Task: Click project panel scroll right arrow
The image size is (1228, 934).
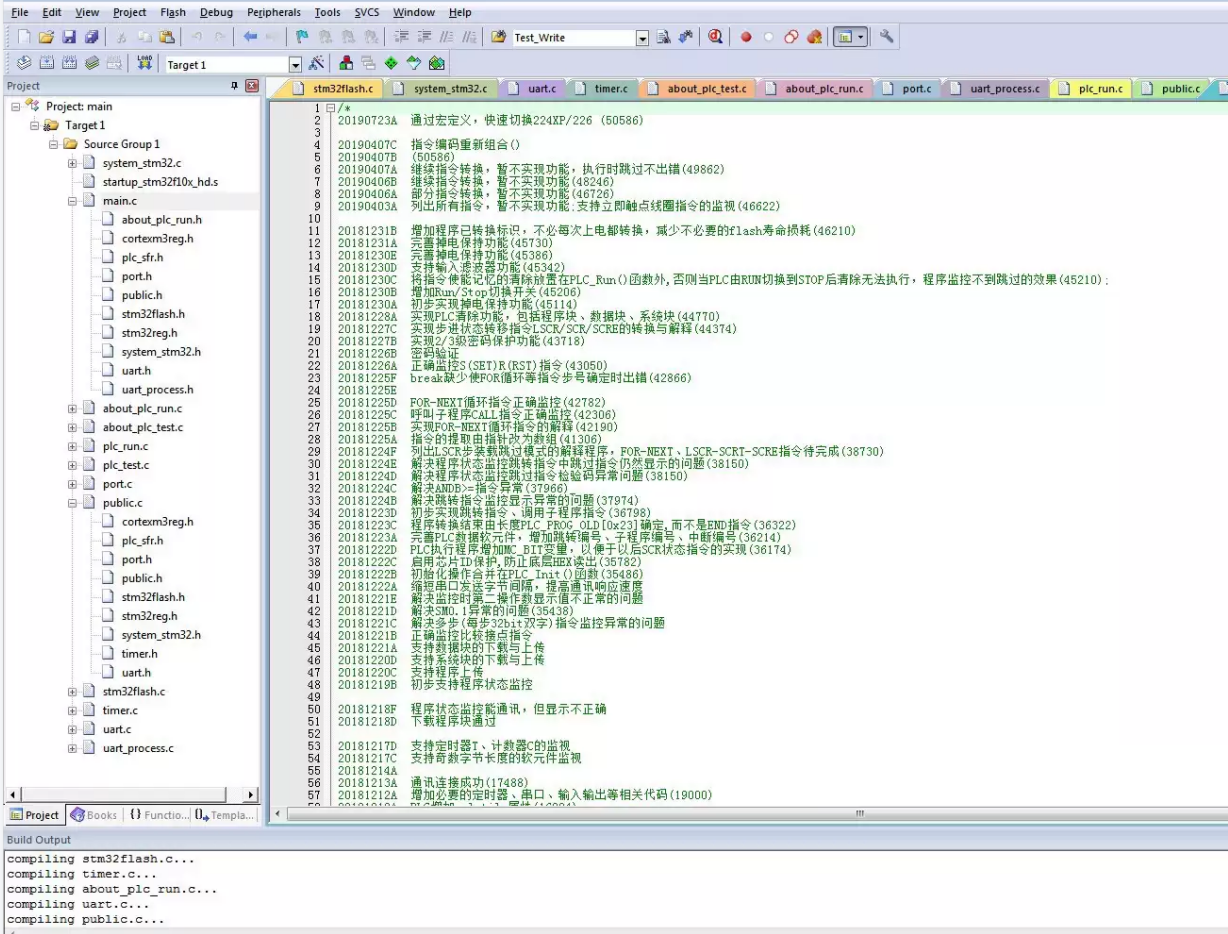Action: pos(251,794)
